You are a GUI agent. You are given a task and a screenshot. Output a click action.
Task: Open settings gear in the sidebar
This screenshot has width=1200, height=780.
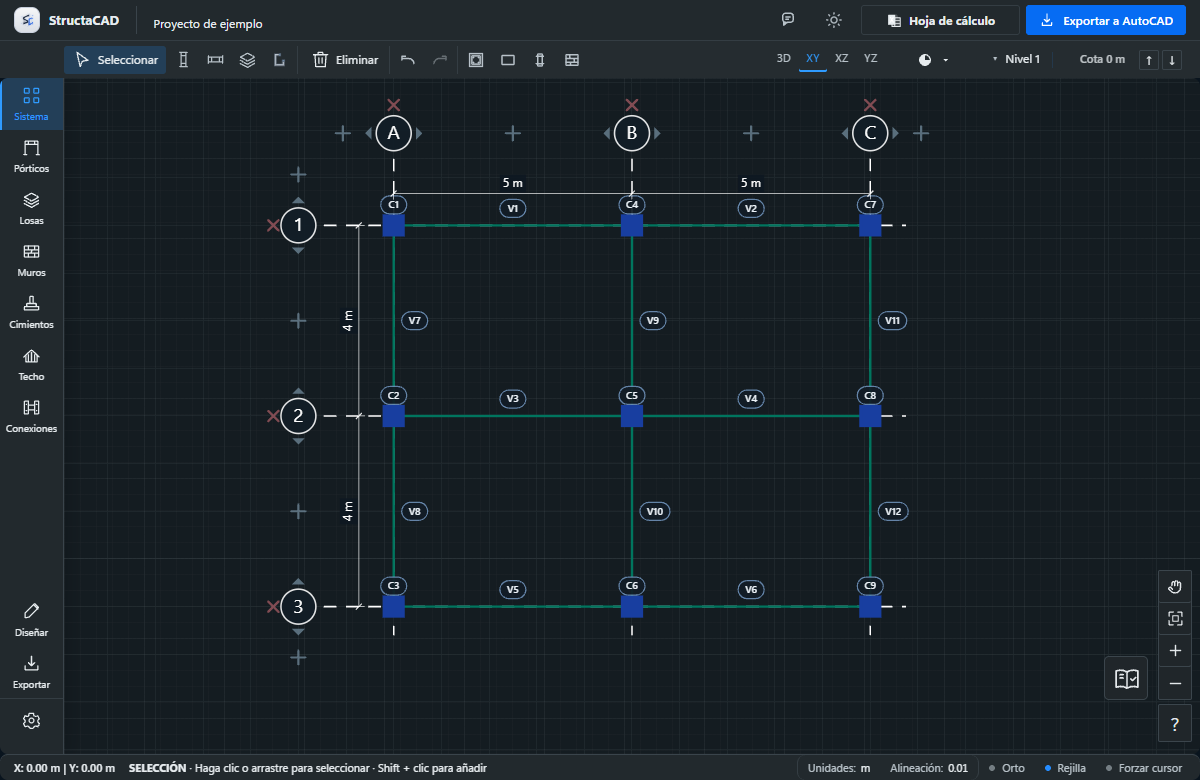(x=31, y=721)
